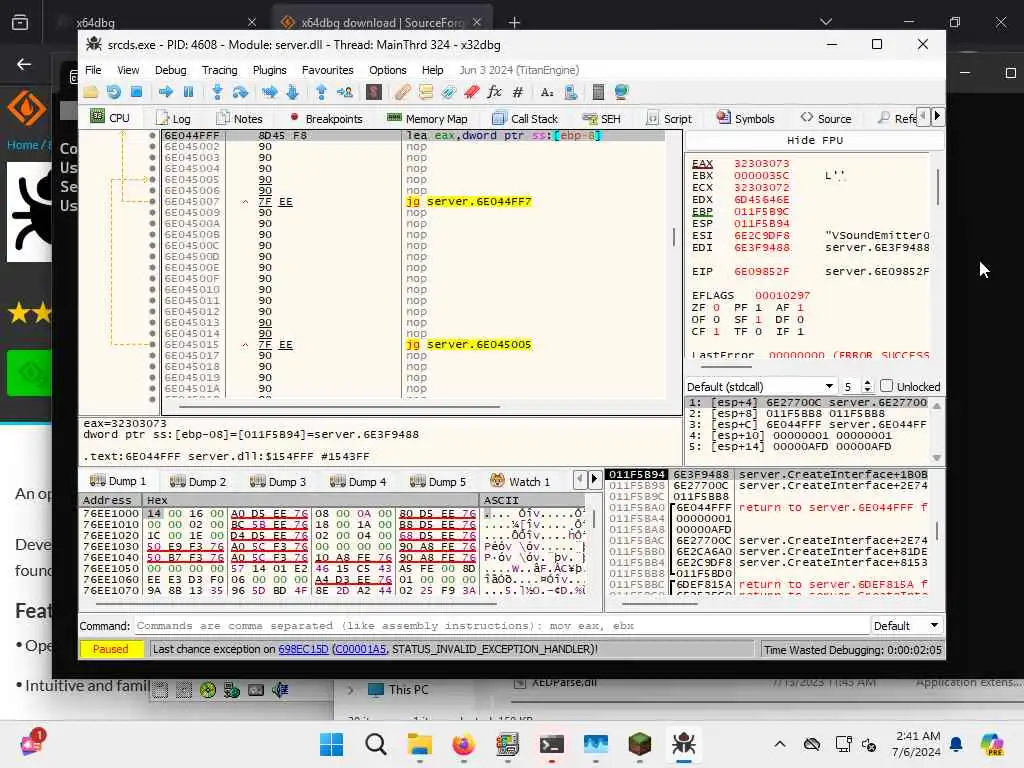This screenshot has width=1024, height=768.
Task: Click the Stop debugging square icon
Action: (x=136, y=93)
